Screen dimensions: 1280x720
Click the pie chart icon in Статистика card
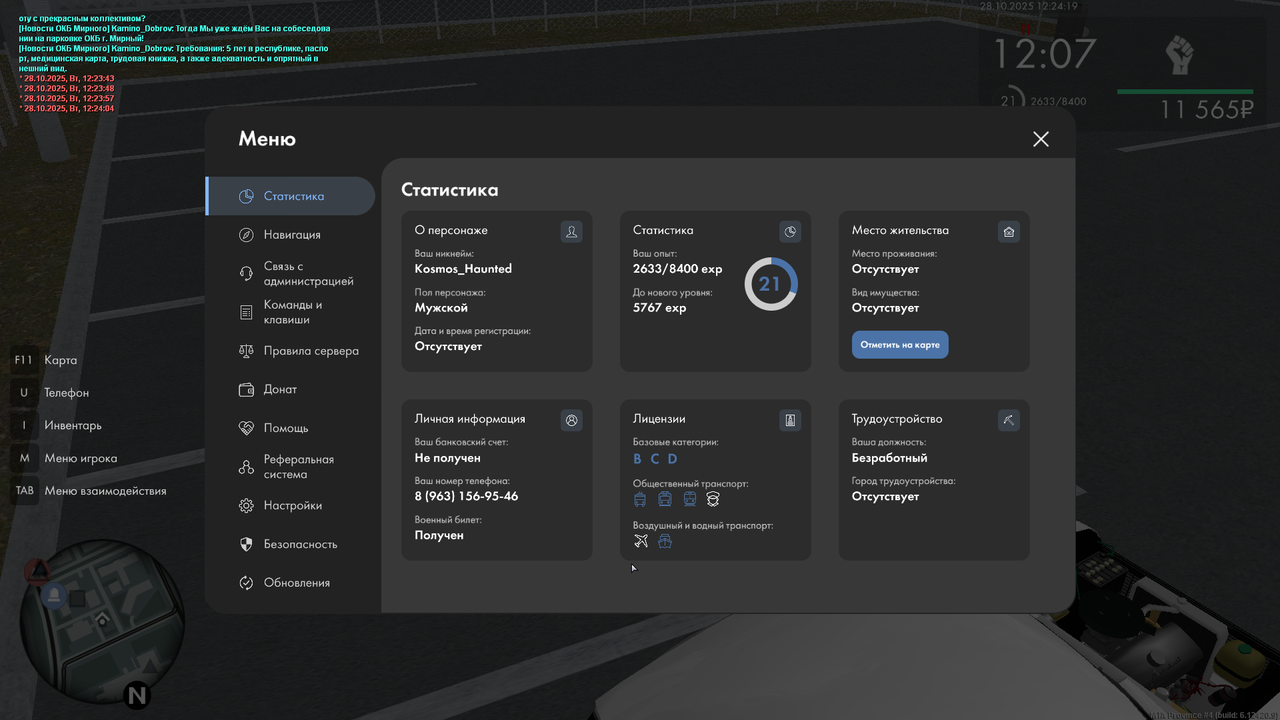coord(790,231)
